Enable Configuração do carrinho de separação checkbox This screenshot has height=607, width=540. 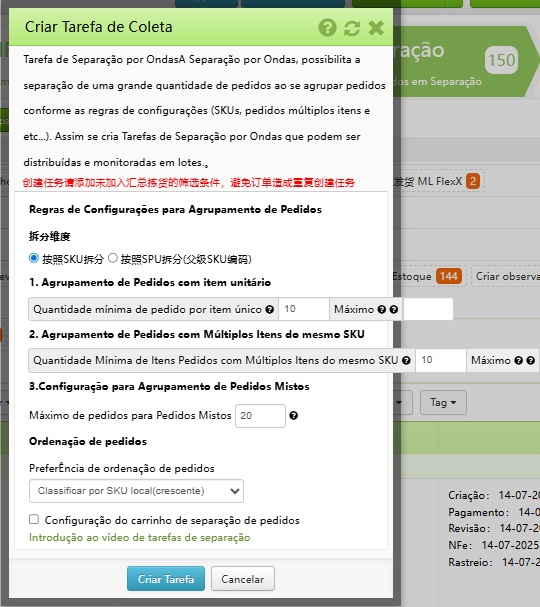(34, 519)
